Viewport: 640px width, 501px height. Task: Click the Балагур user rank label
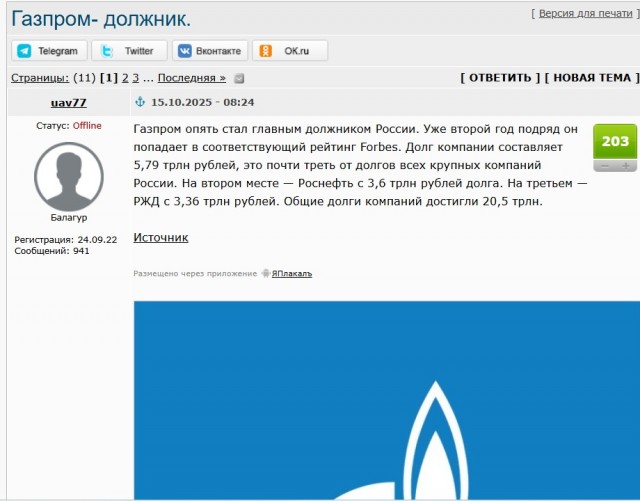[69, 218]
